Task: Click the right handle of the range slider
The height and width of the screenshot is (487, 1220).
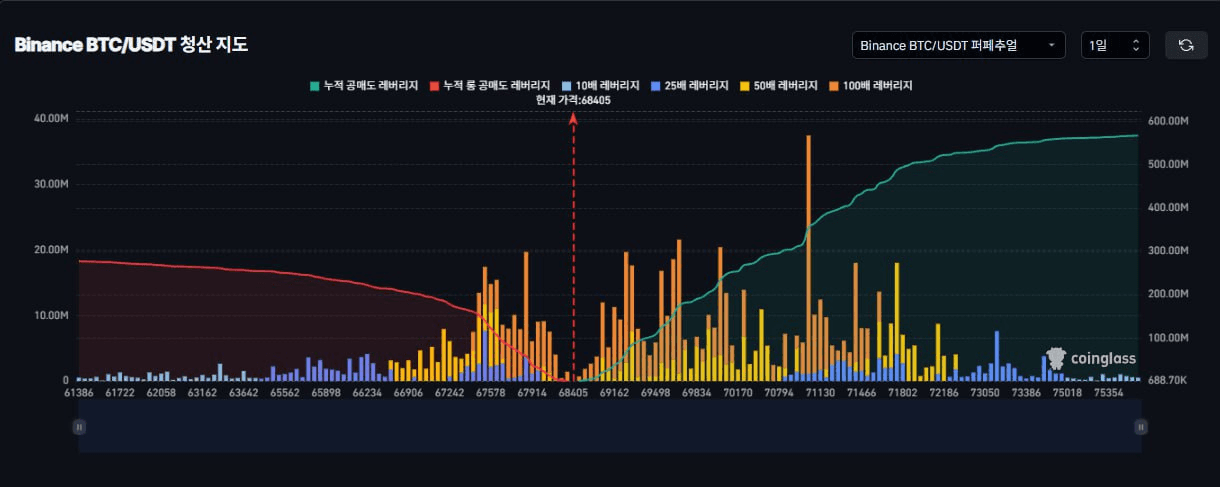Action: [1140, 427]
